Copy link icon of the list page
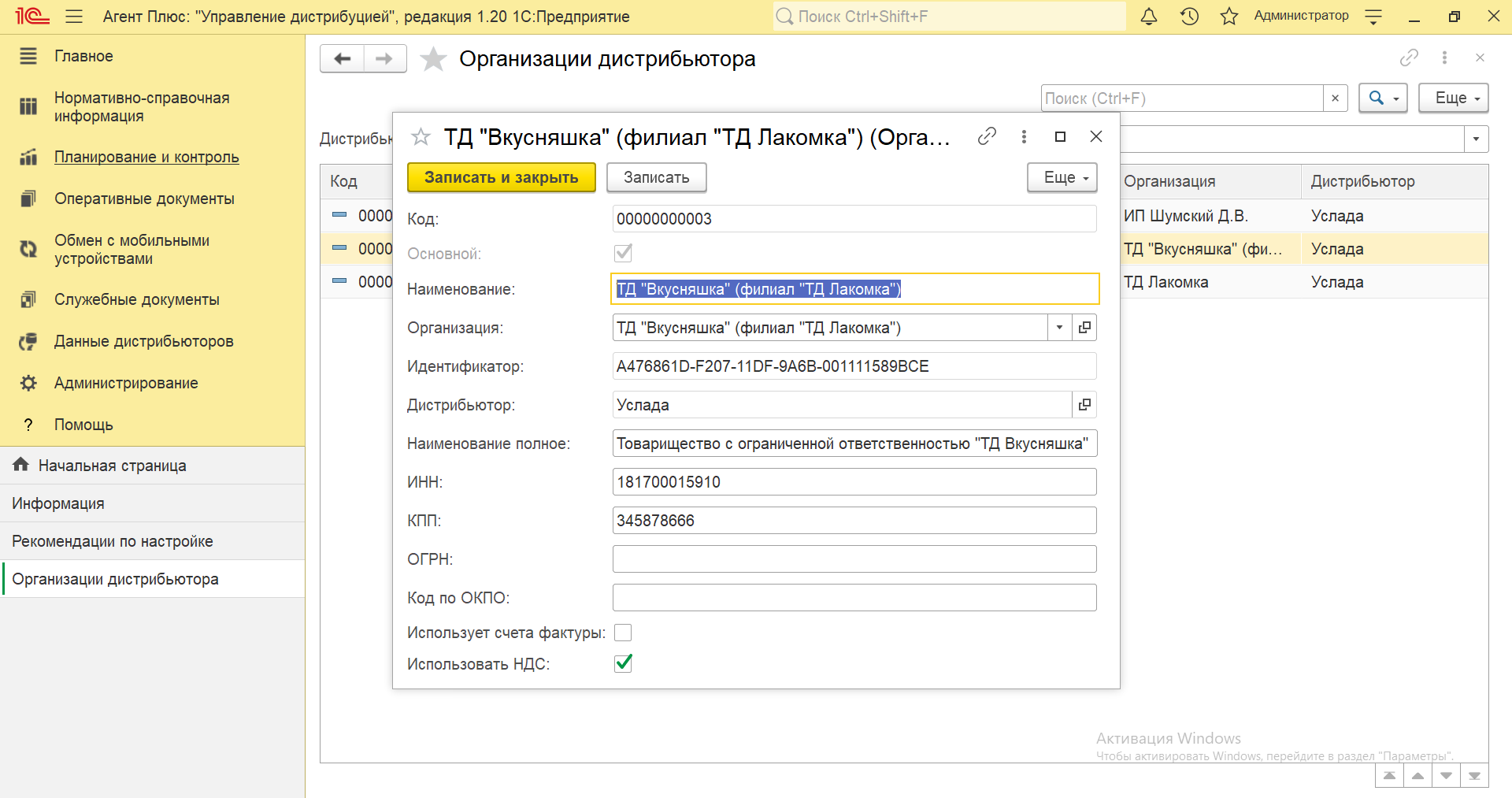Viewport: 1512px width, 798px height. click(x=1409, y=58)
